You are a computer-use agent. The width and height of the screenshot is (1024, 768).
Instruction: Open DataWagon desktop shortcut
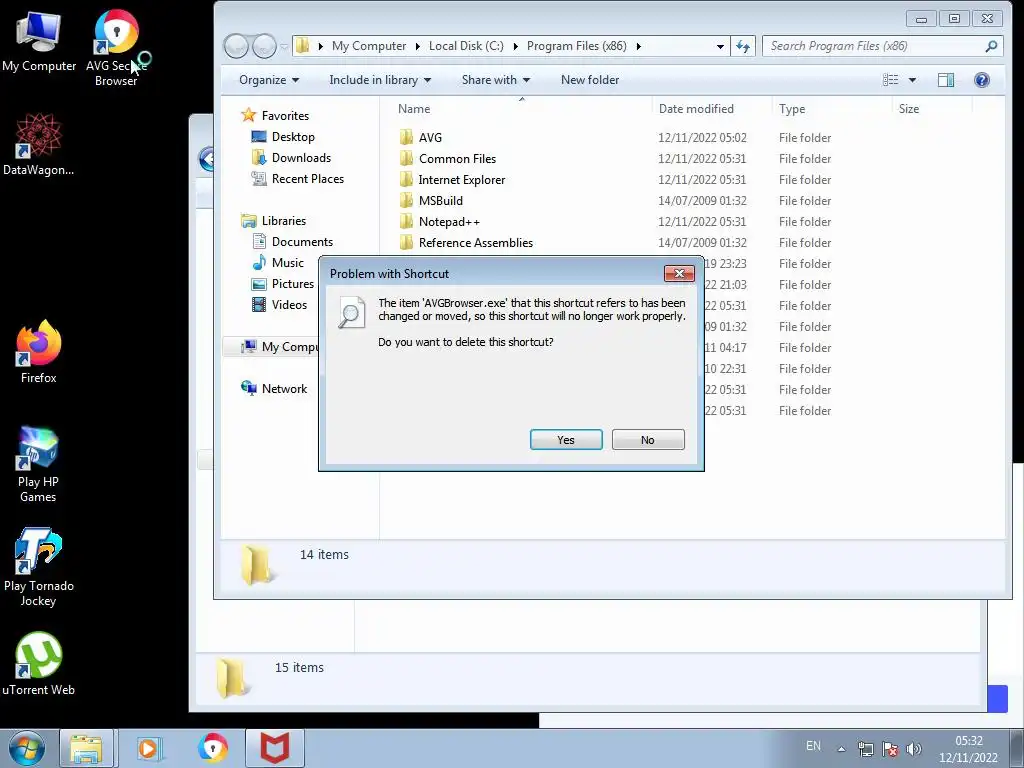click(38, 144)
